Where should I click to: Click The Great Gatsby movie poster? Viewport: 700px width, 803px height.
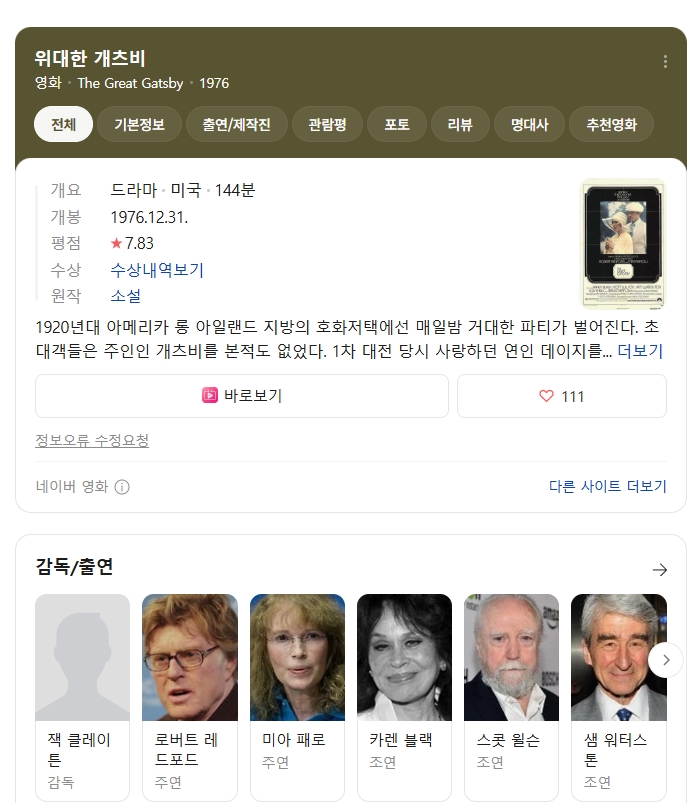pos(623,244)
